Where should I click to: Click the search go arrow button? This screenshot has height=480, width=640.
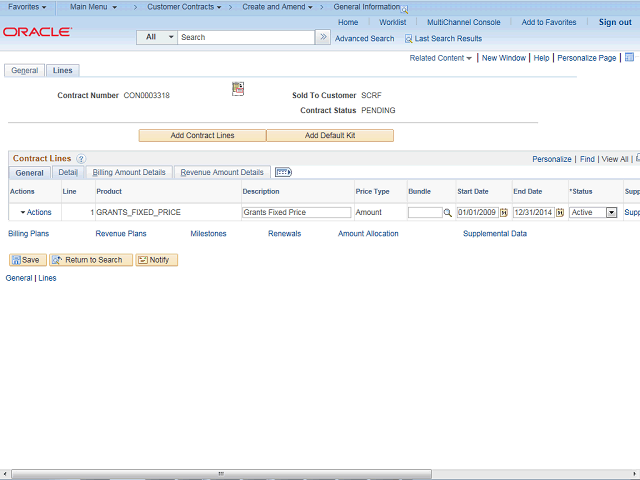[x=323, y=37]
